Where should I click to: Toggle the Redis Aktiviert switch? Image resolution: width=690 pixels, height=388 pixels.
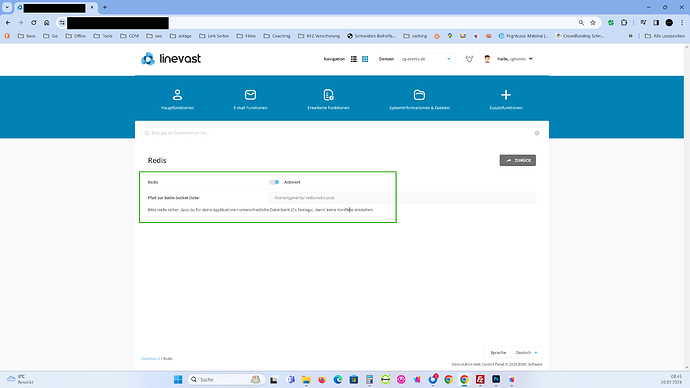point(274,182)
